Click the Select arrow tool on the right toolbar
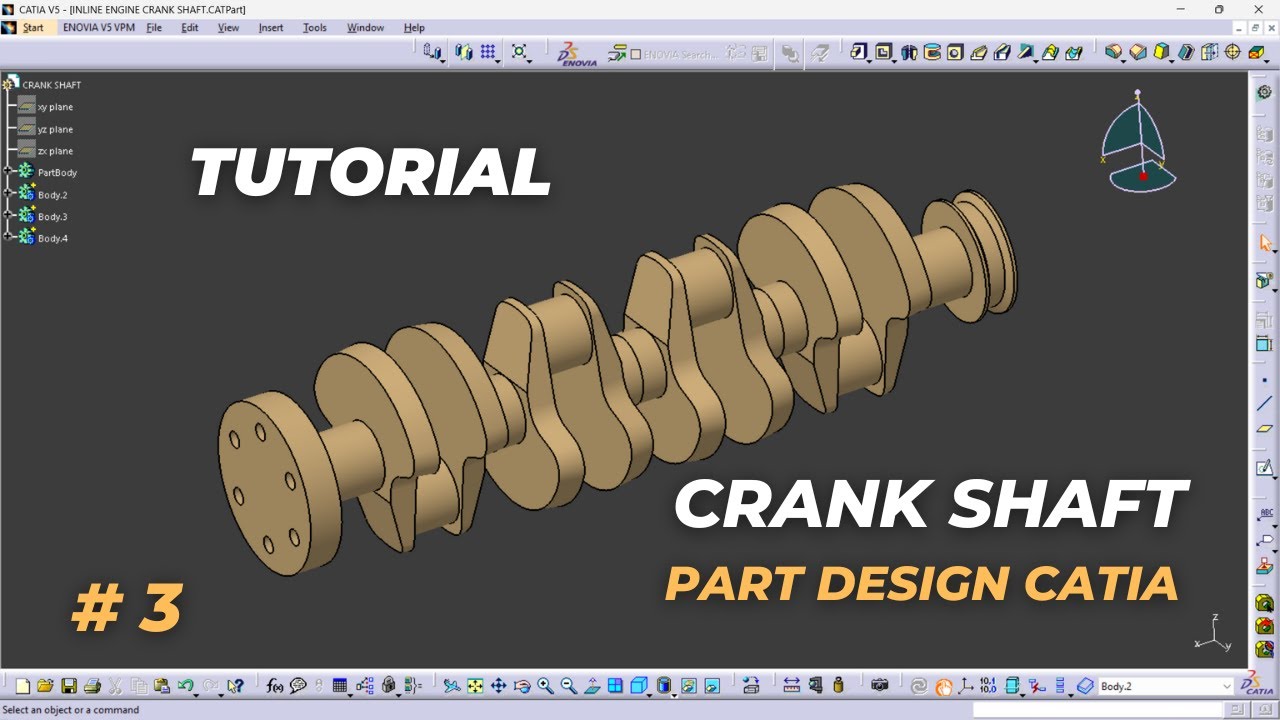This screenshot has height=720, width=1280. [x=1264, y=243]
